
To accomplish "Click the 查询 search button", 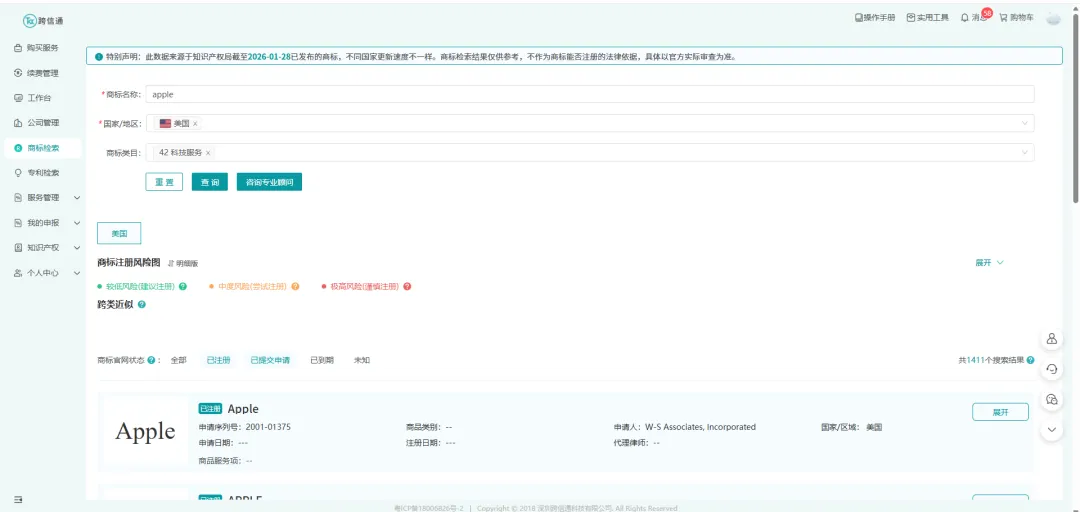I will pyautogui.click(x=209, y=182).
